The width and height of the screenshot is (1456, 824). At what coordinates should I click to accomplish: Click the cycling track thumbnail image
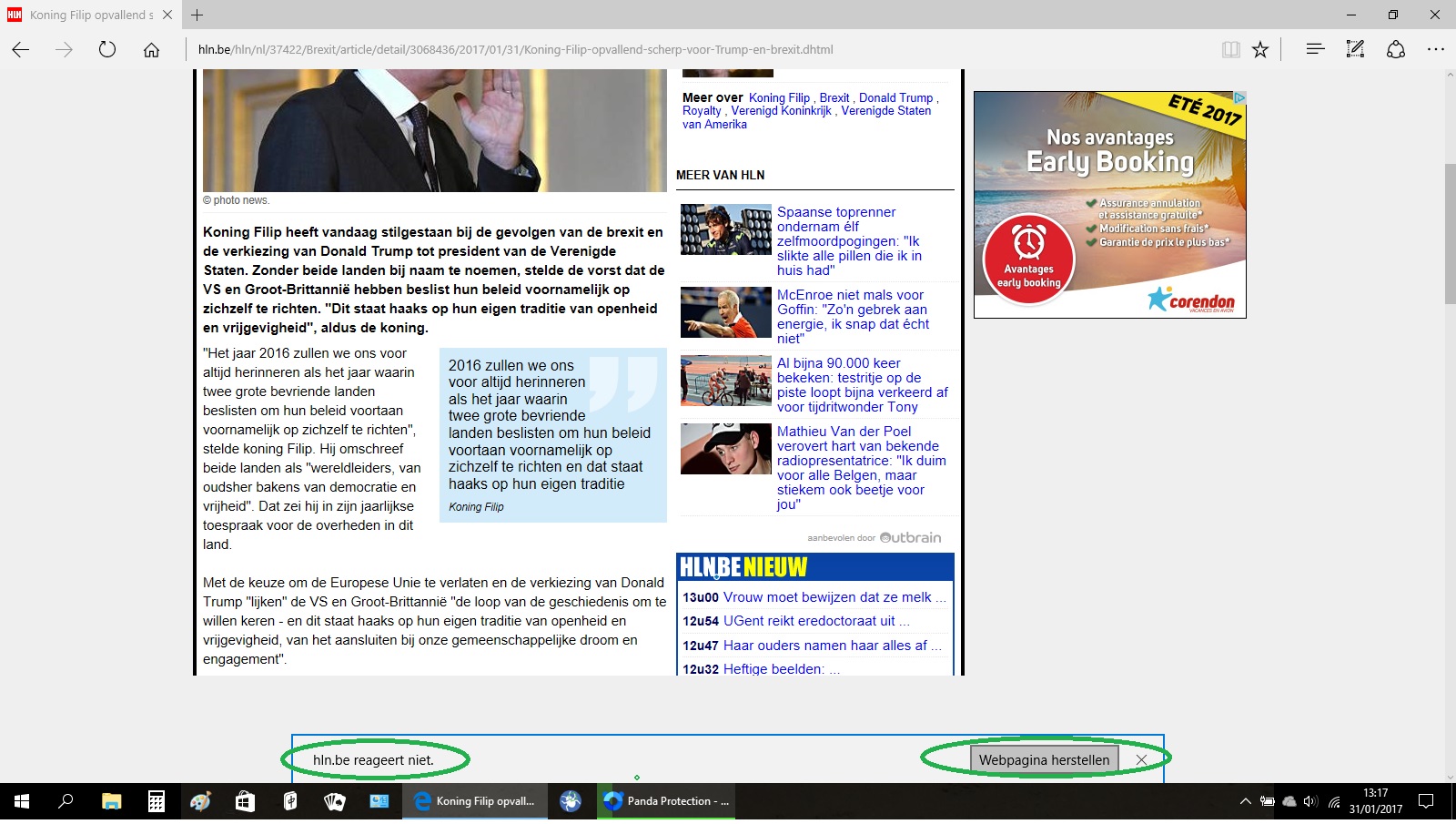point(726,381)
